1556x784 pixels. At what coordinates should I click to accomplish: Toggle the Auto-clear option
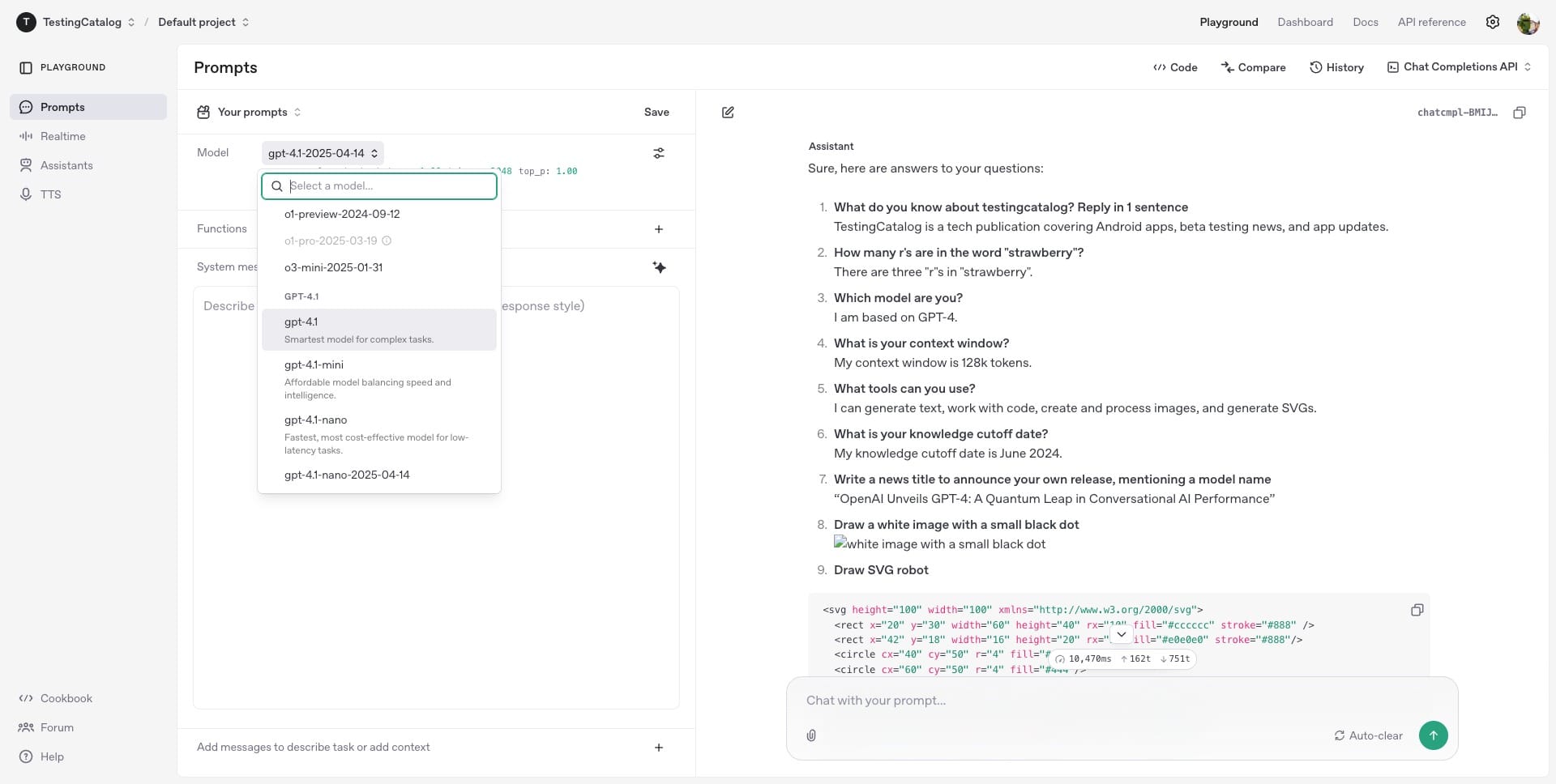click(x=1368, y=735)
